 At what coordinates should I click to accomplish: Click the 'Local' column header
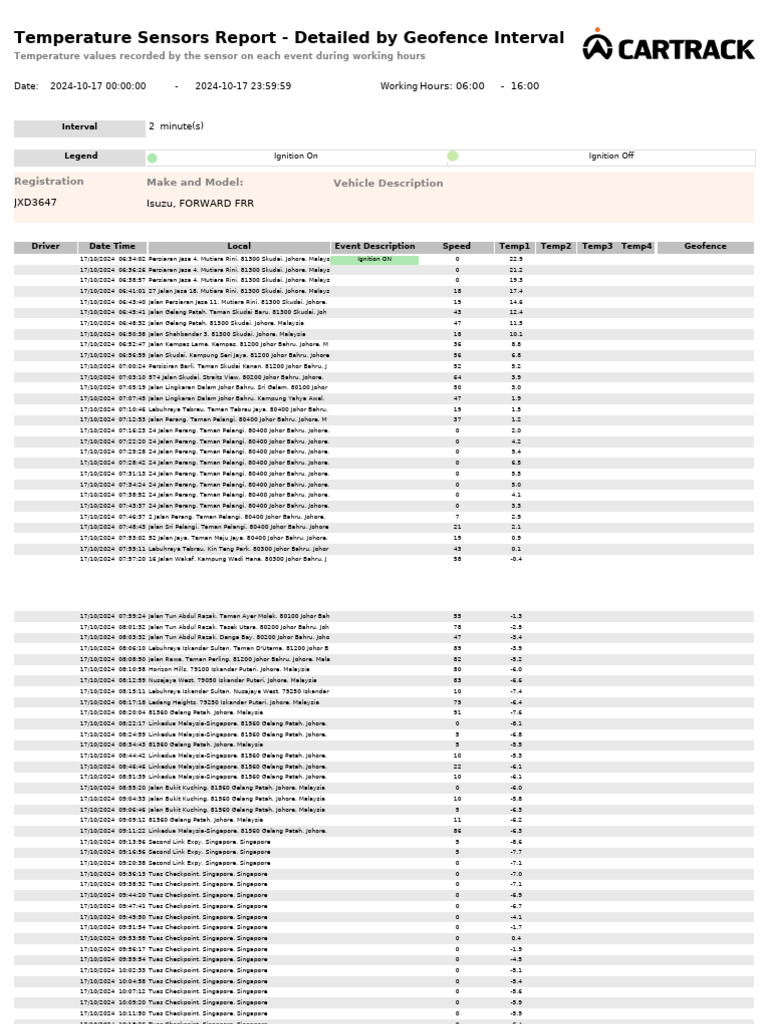[239, 247]
